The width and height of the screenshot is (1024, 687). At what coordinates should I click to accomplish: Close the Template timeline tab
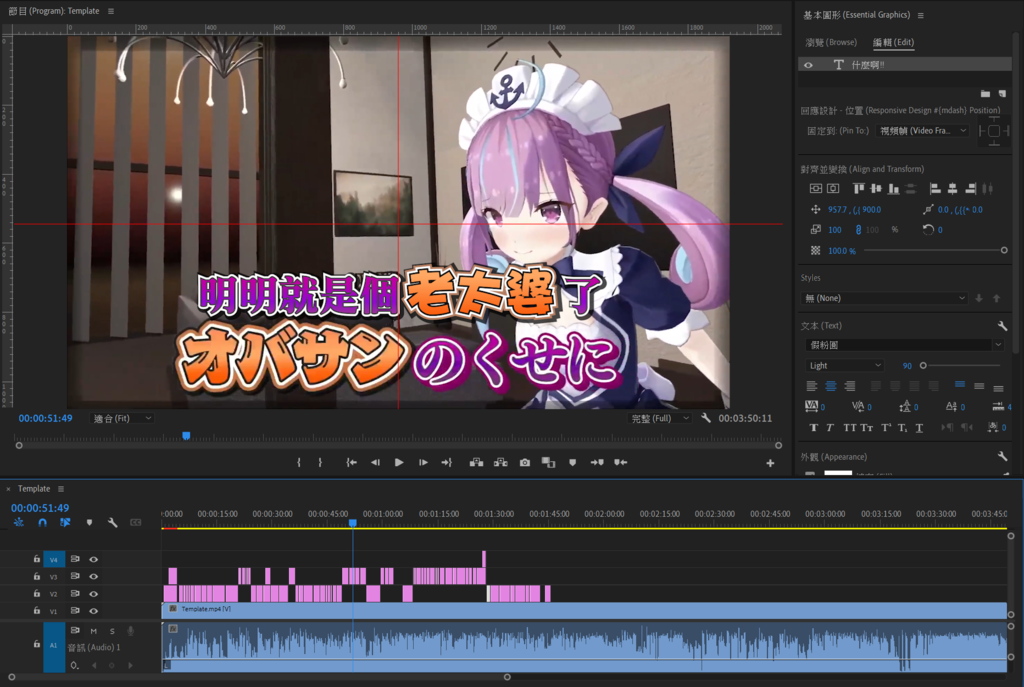coord(8,489)
